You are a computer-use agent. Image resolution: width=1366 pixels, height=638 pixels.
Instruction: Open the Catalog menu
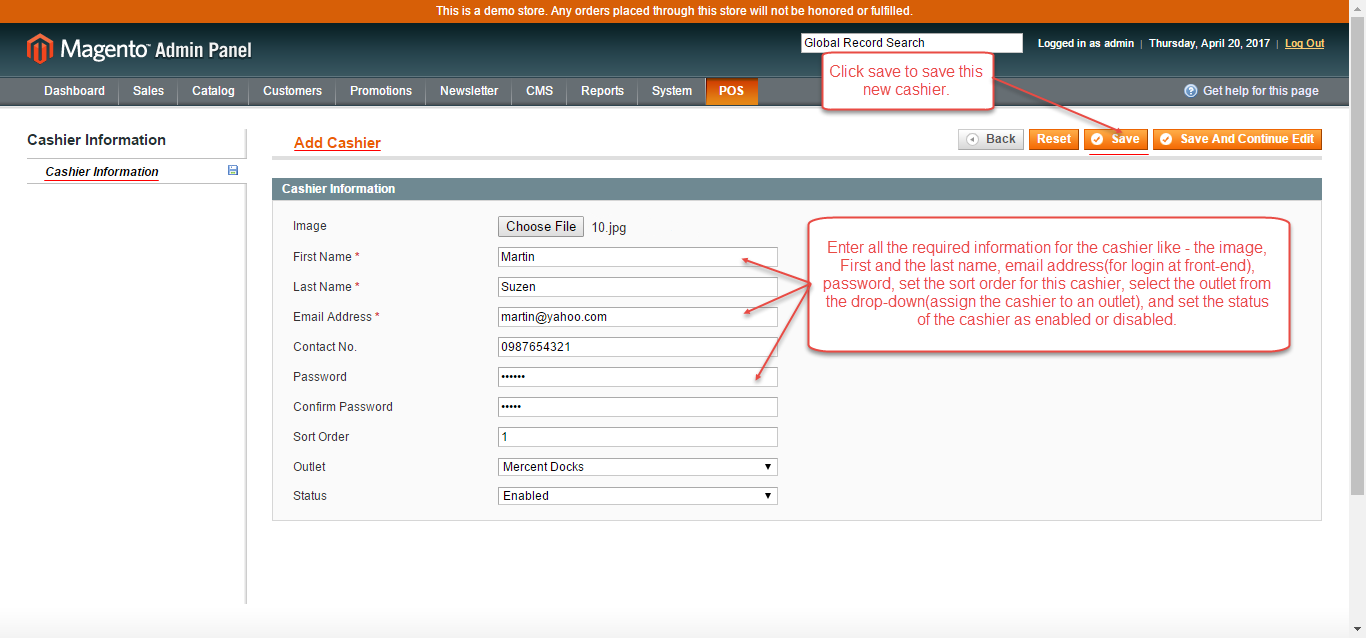pos(213,91)
